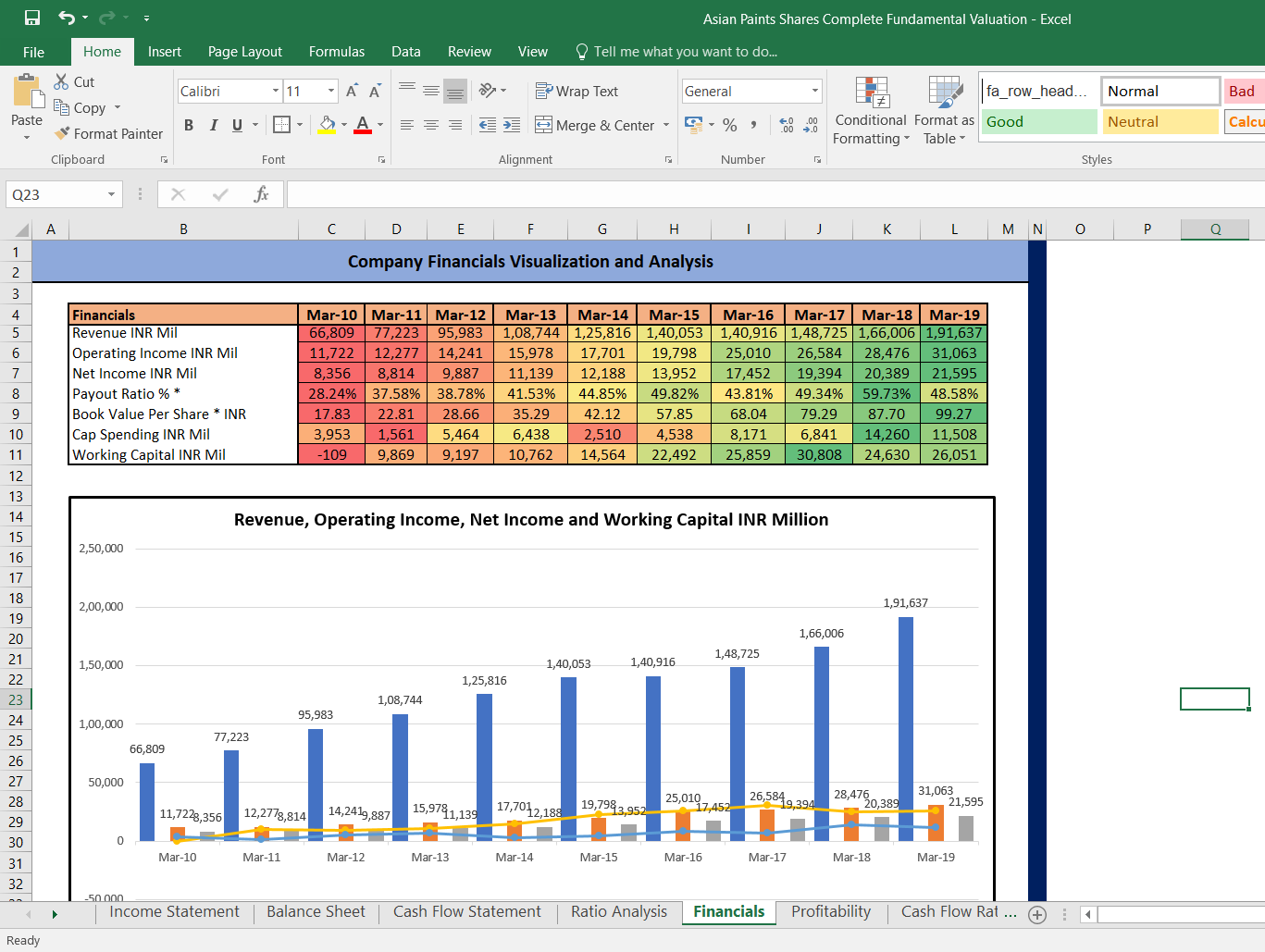The image size is (1265, 952).
Task: Open the Alignment dialog launcher
Action: pos(668,160)
